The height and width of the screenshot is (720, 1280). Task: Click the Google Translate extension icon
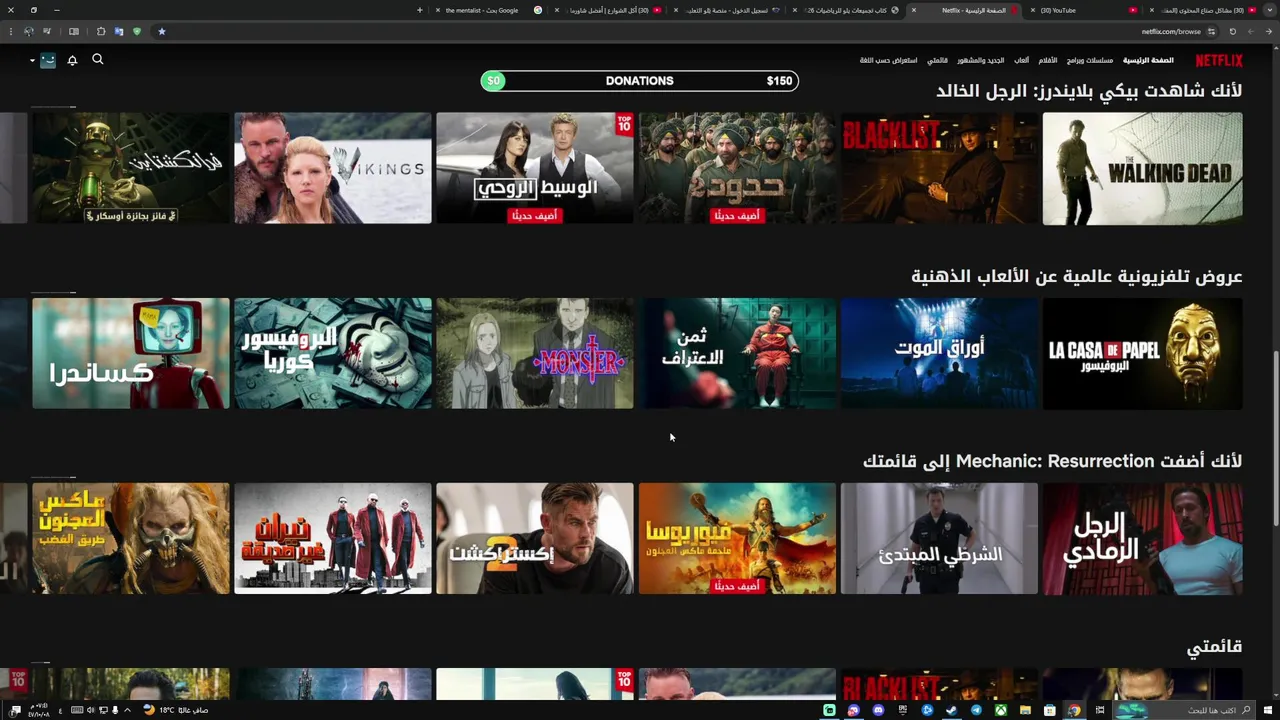[119, 31]
